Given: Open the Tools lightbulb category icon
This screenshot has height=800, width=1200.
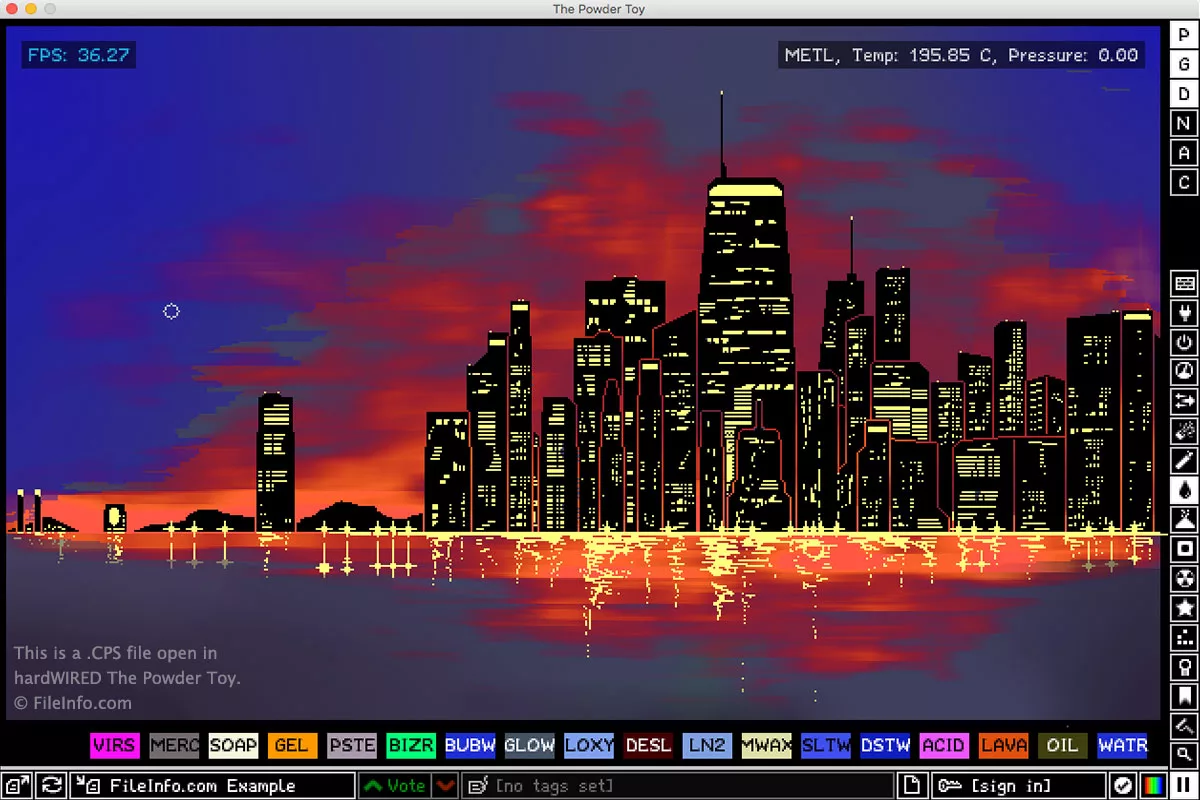Looking at the screenshot, I should click(1185, 667).
